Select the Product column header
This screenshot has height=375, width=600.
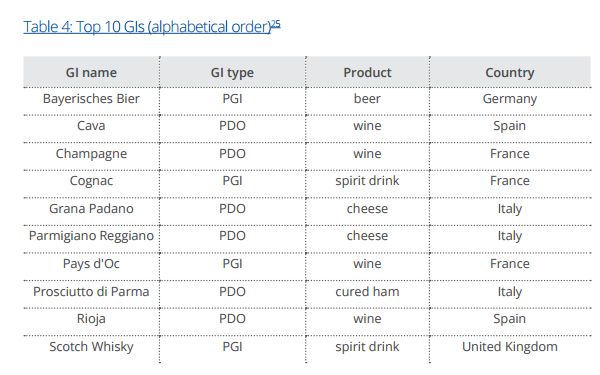pyautogui.click(x=367, y=72)
